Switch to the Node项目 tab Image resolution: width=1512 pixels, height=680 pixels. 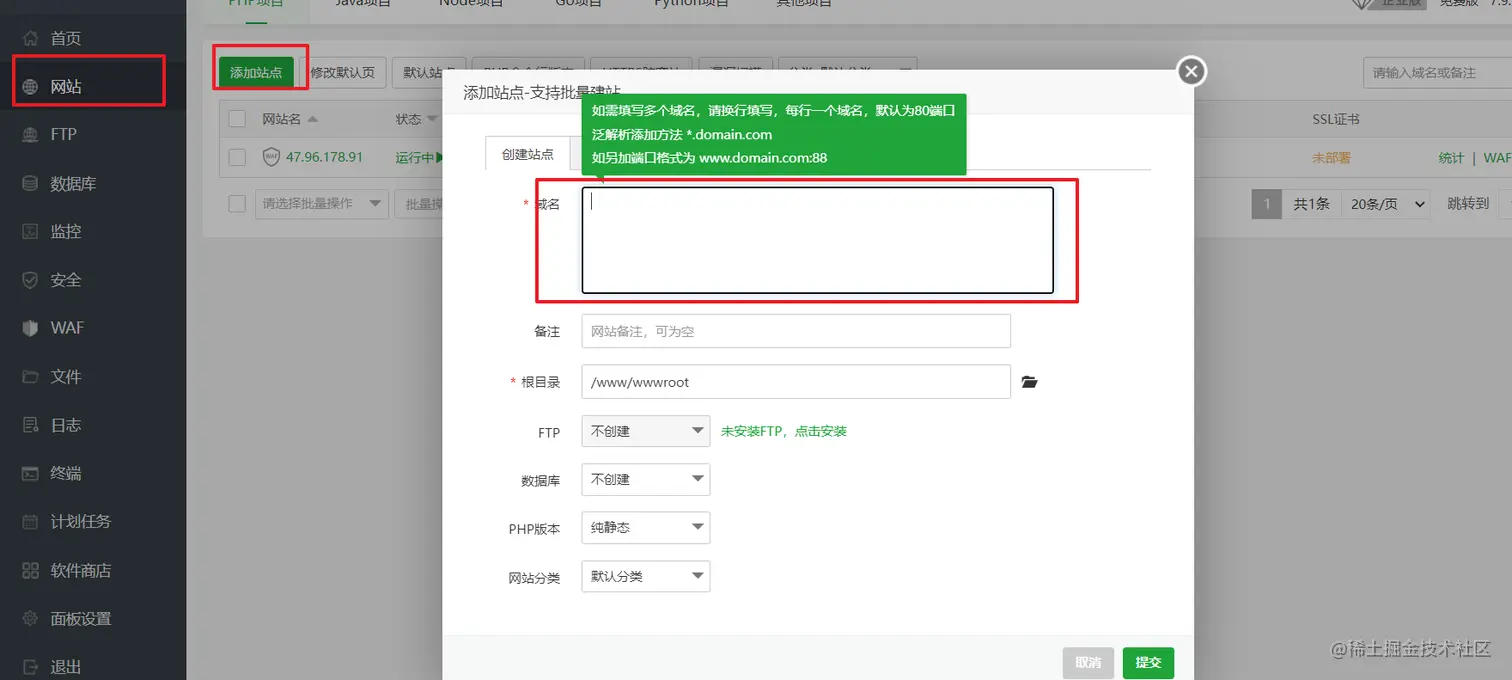tap(471, 3)
